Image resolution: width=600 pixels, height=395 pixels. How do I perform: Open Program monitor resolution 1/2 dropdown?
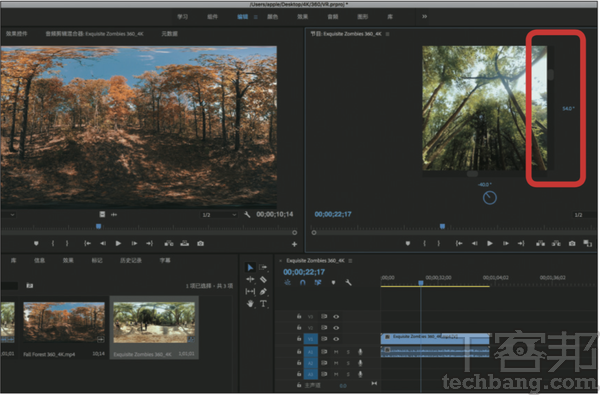tap(584, 215)
